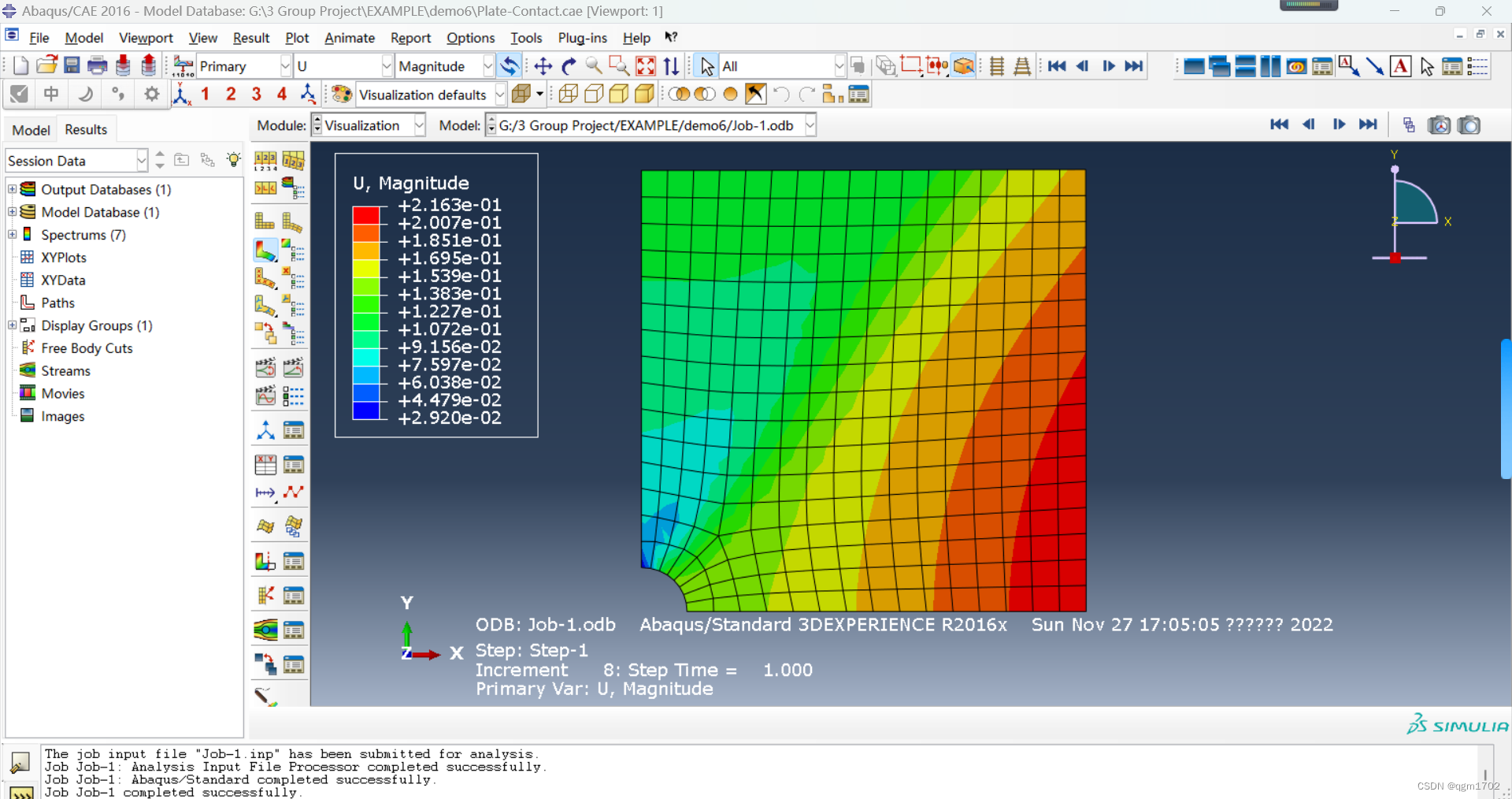This screenshot has width=1512, height=799.
Task: Jump to first frame in context bar
Action: 1279,124
